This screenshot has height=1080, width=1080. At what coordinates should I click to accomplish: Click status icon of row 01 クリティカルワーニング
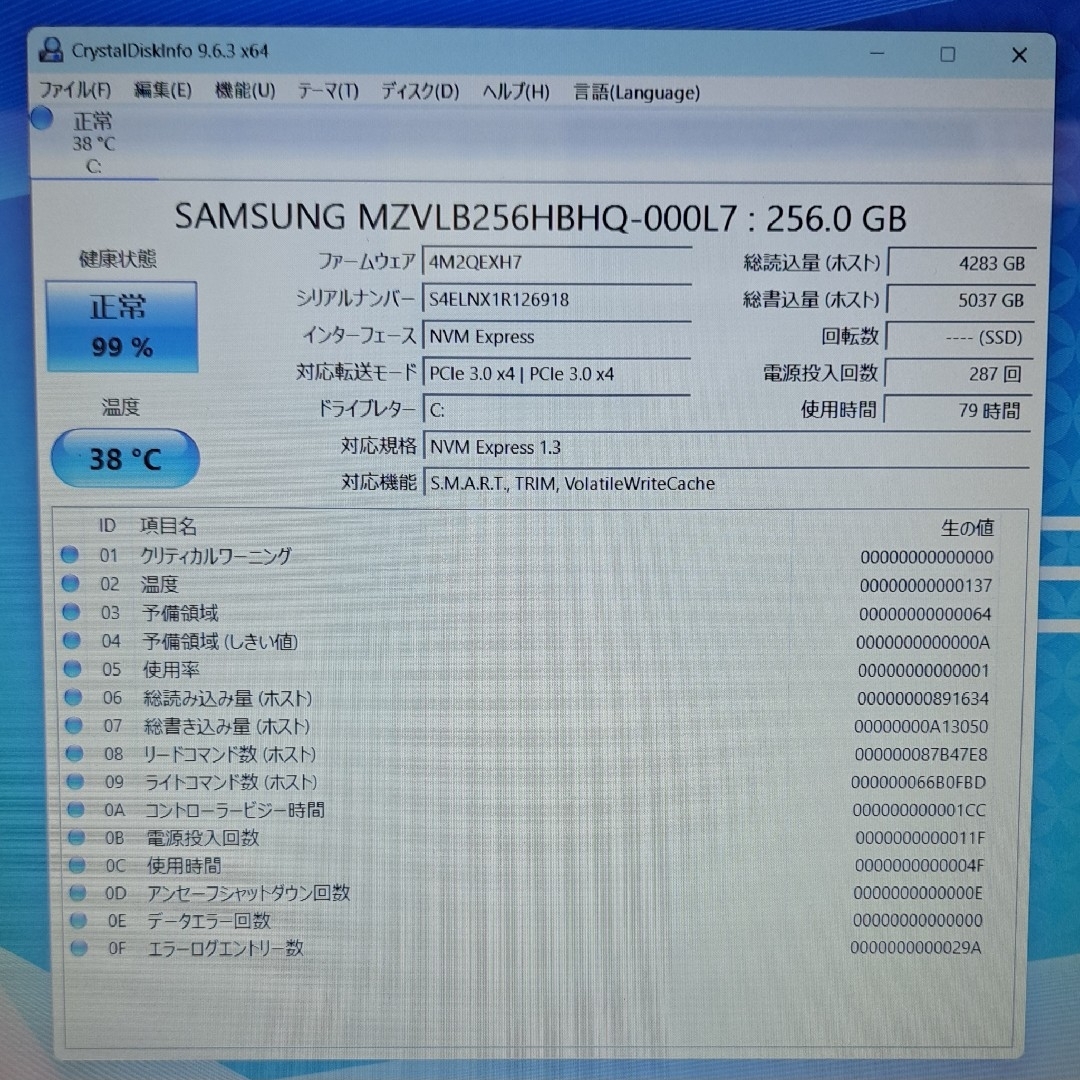(70, 554)
